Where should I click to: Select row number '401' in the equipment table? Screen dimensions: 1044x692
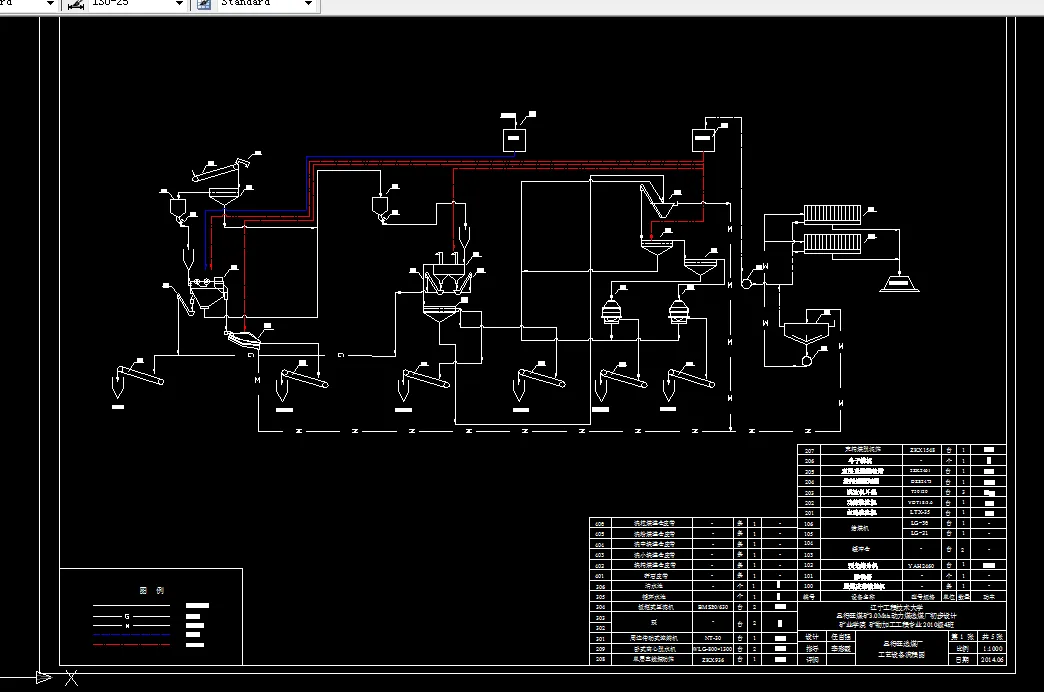(x=600, y=575)
